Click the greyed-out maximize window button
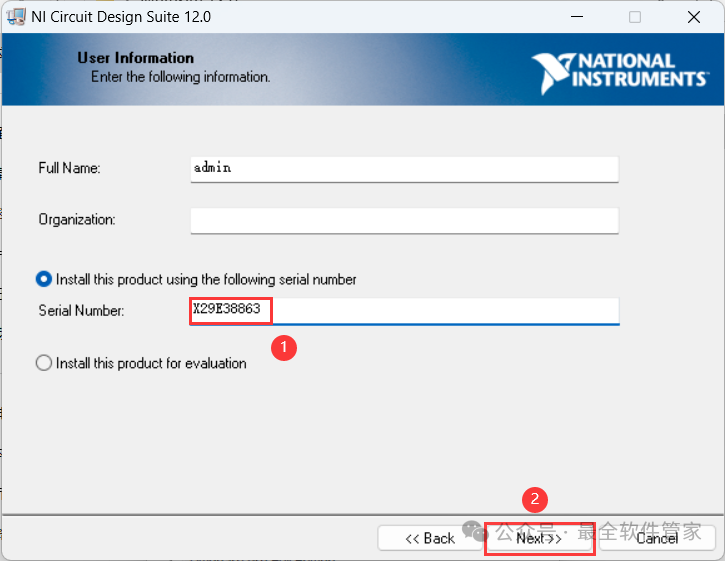725x561 pixels. click(635, 17)
